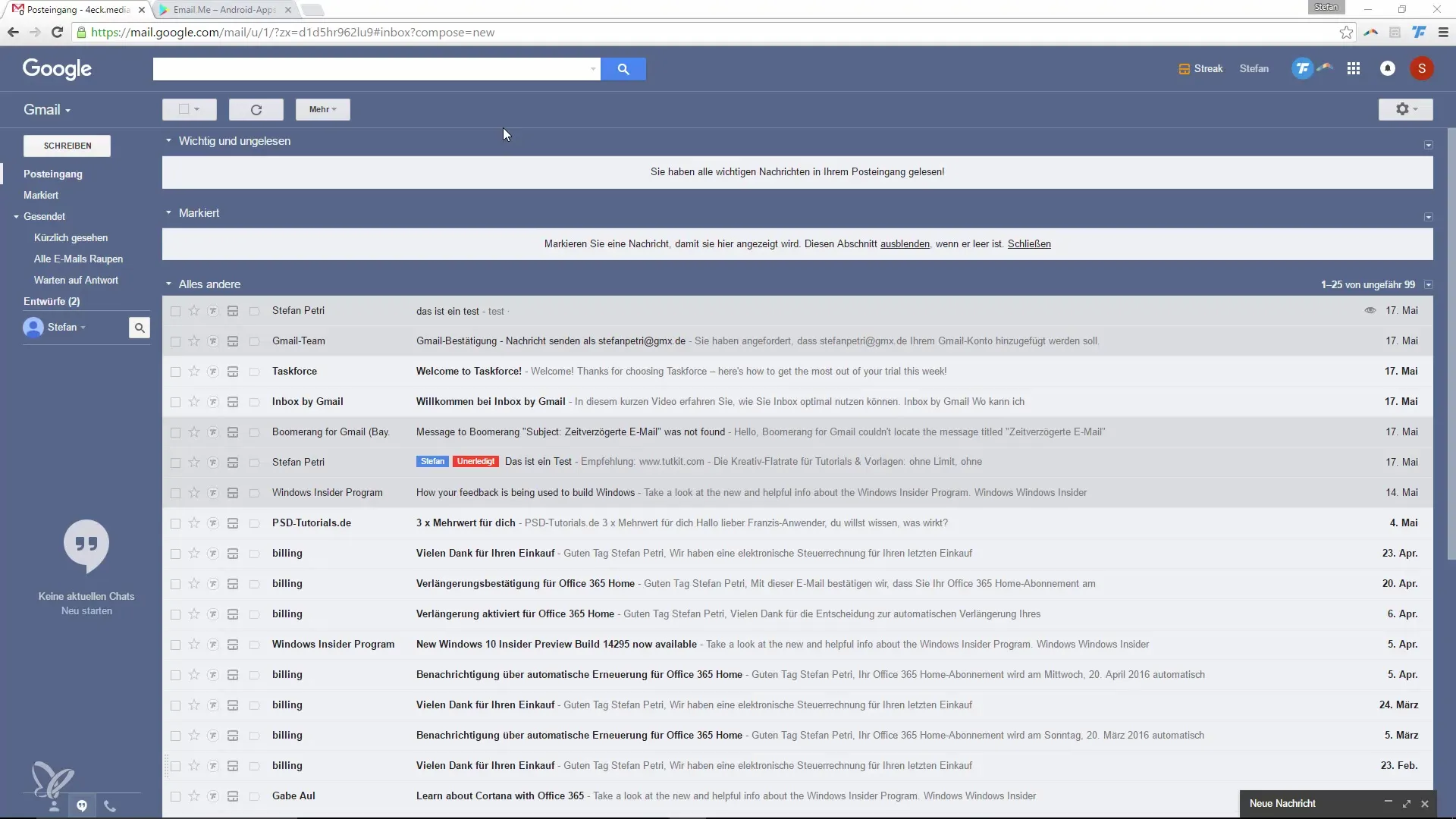Open the settings gear dropdown
The height and width of the screenshot is (819, 1456).
click(x=1406, y=109)
